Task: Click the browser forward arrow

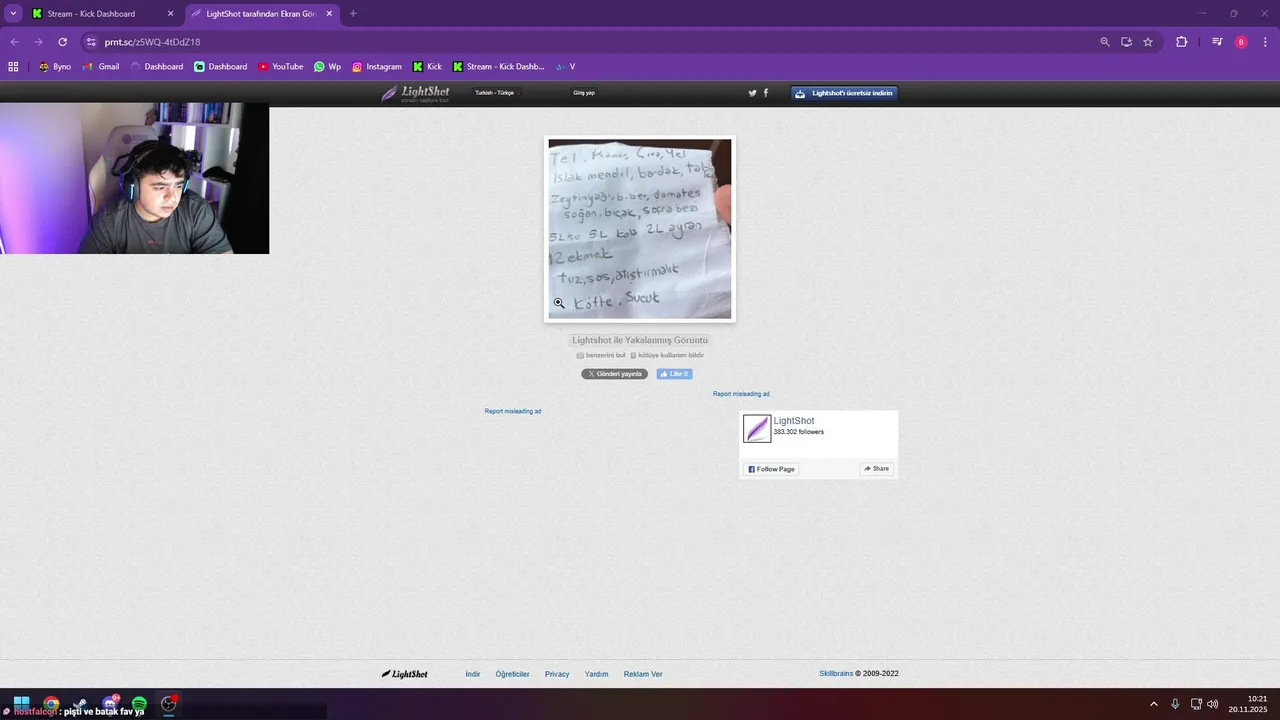Action: coord(38,42)
